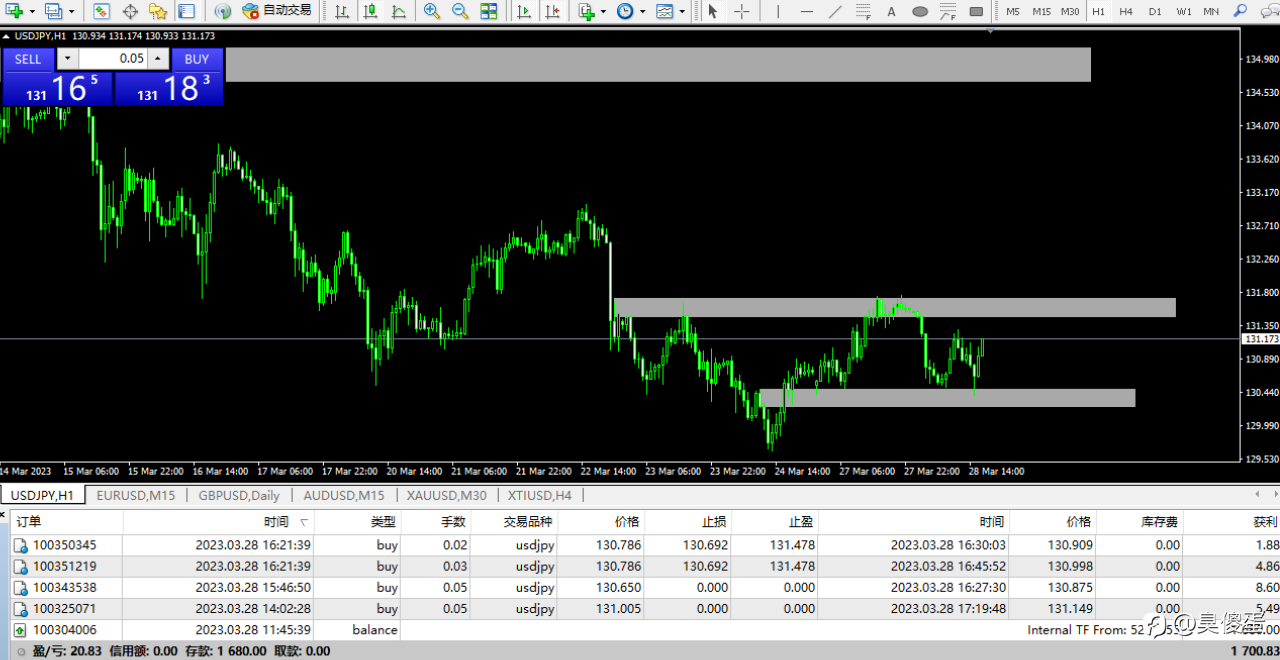
Task: Open the indicators list dropdown arrow
Action: click(x=603, y=11)
